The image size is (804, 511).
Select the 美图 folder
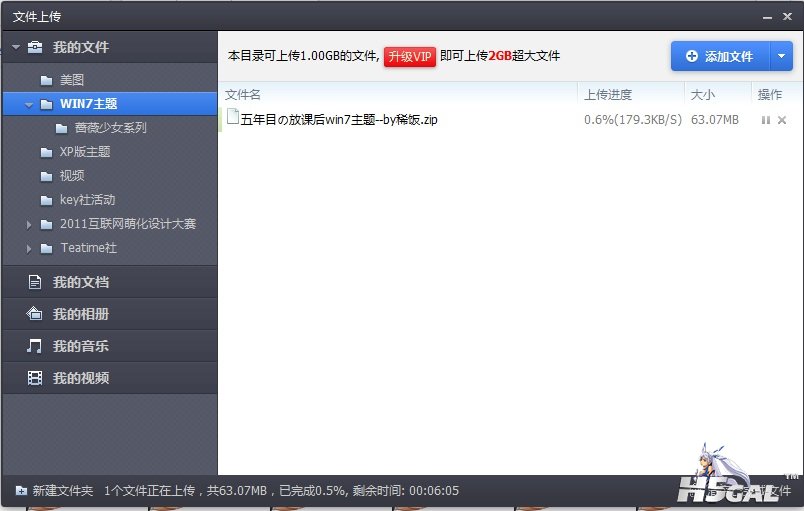(71, 80)
